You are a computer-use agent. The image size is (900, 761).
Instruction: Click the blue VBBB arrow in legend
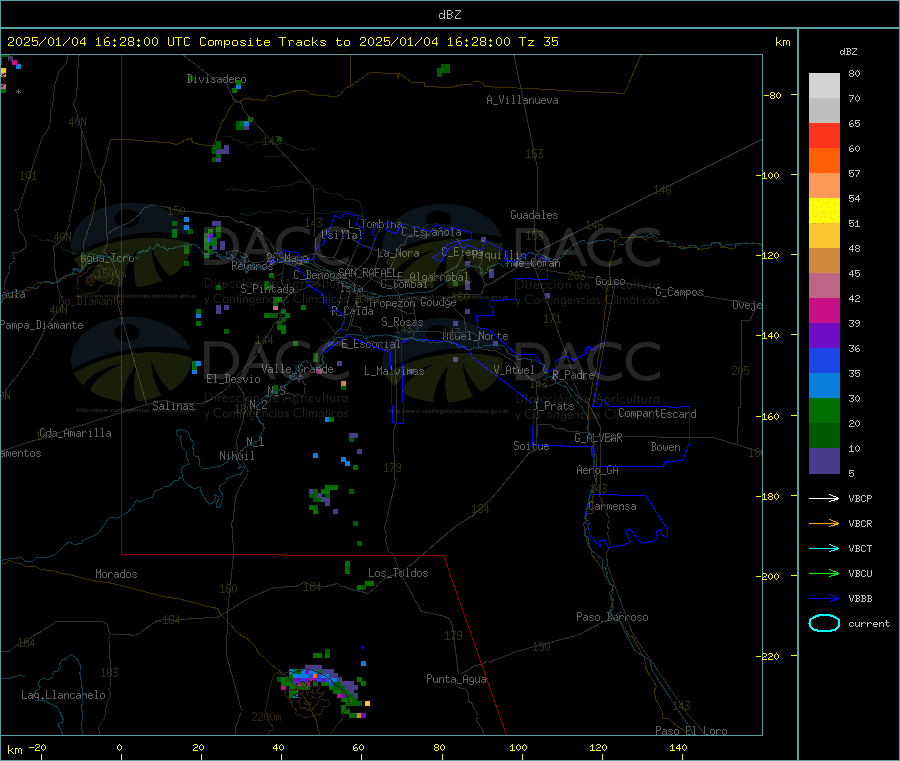(824, 599)
